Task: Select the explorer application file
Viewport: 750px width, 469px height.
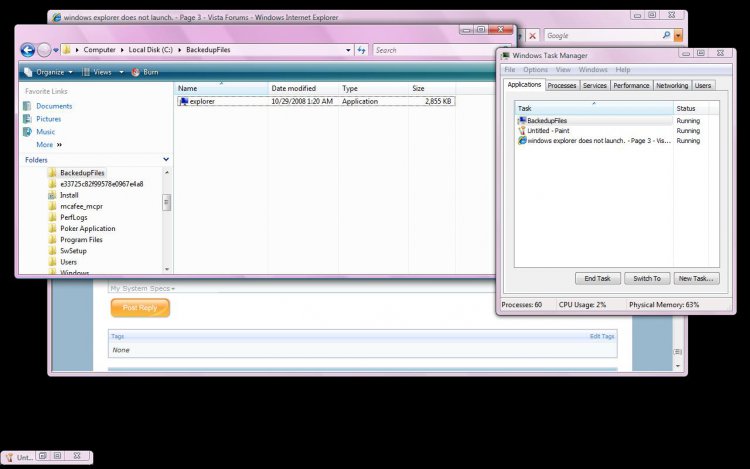Action: click(x=315, y=101)
